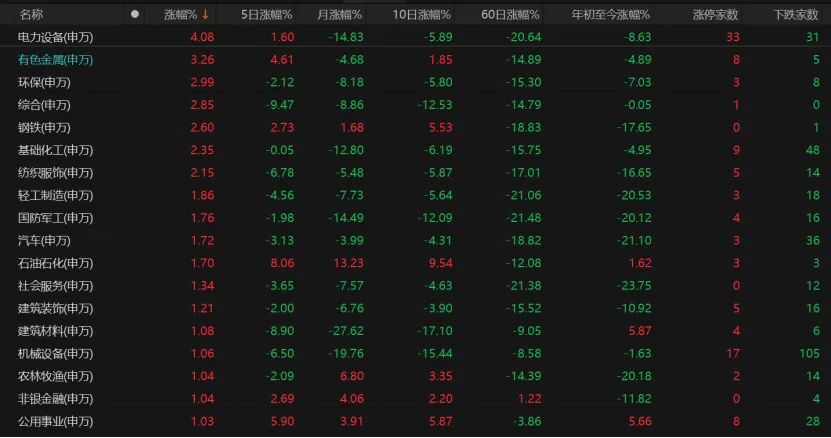Select the 石油石化(申万) row name
The image size is (831, 438).
pyautogui.click(x=55, y=263)
